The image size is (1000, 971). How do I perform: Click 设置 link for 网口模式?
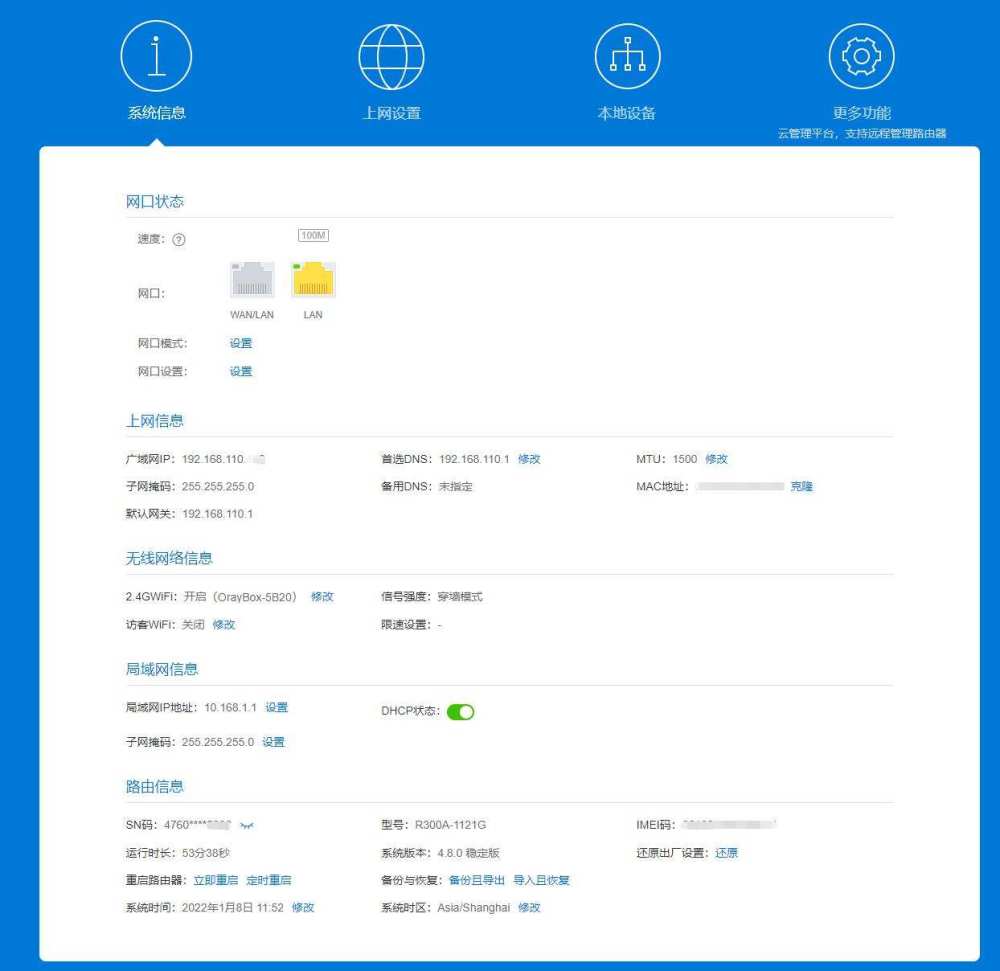(x=241, y=343)
